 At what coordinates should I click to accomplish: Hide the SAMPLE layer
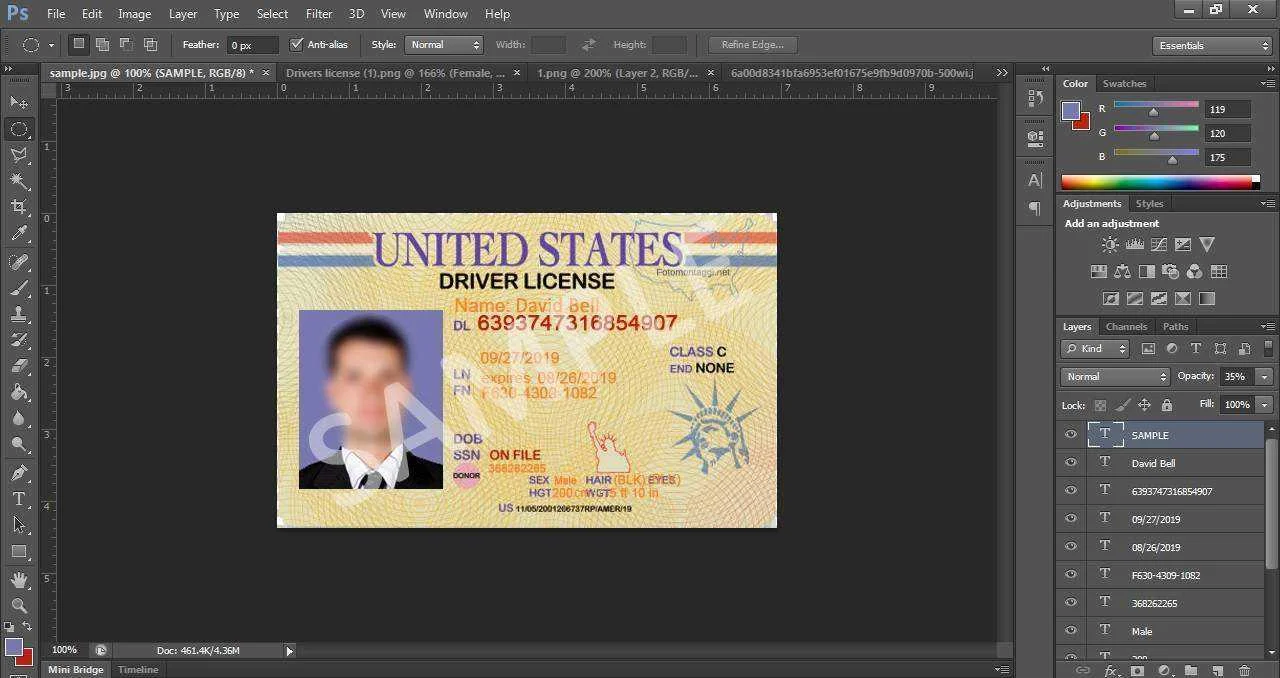pyautogui.click(x=1071, y=434)
